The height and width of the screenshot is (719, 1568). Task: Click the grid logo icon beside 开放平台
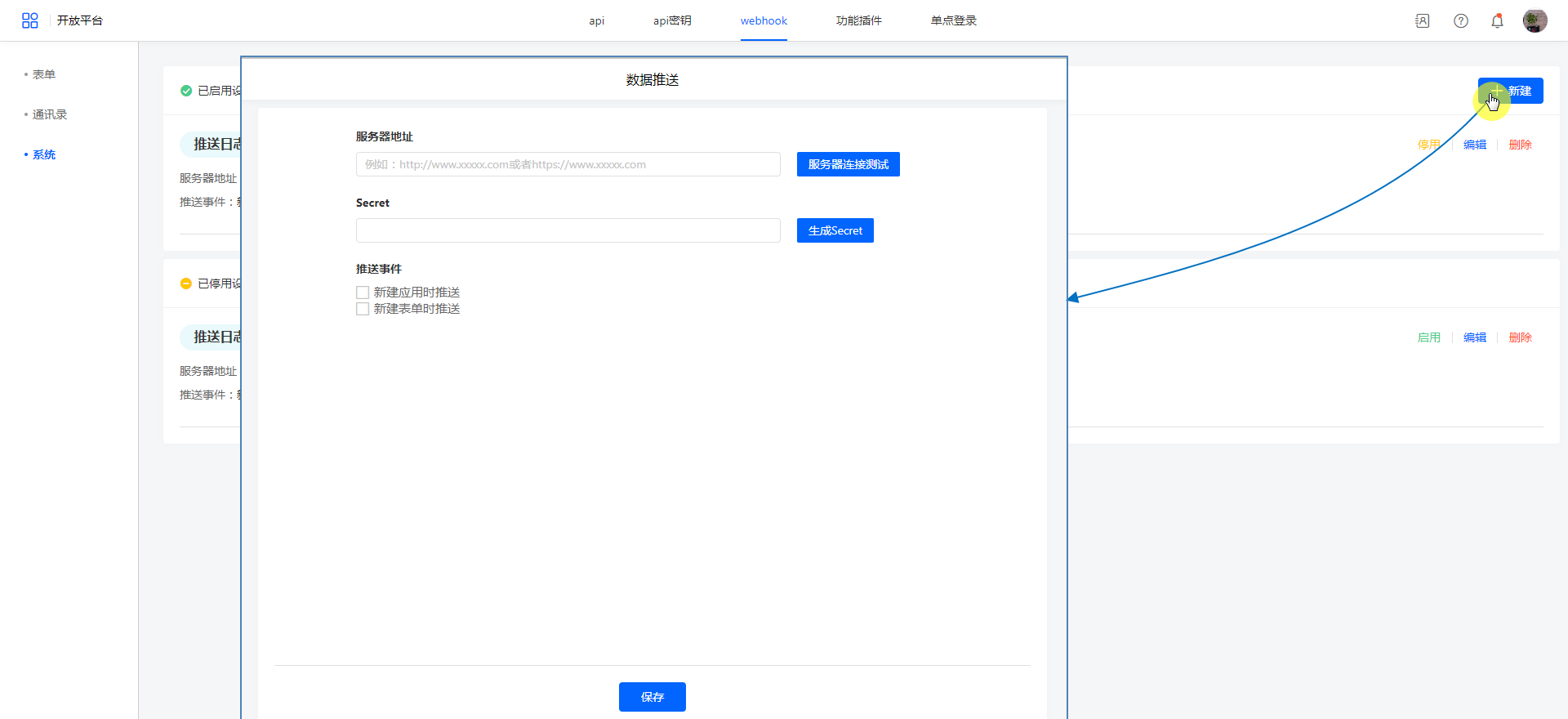click(x=30, y=20)
